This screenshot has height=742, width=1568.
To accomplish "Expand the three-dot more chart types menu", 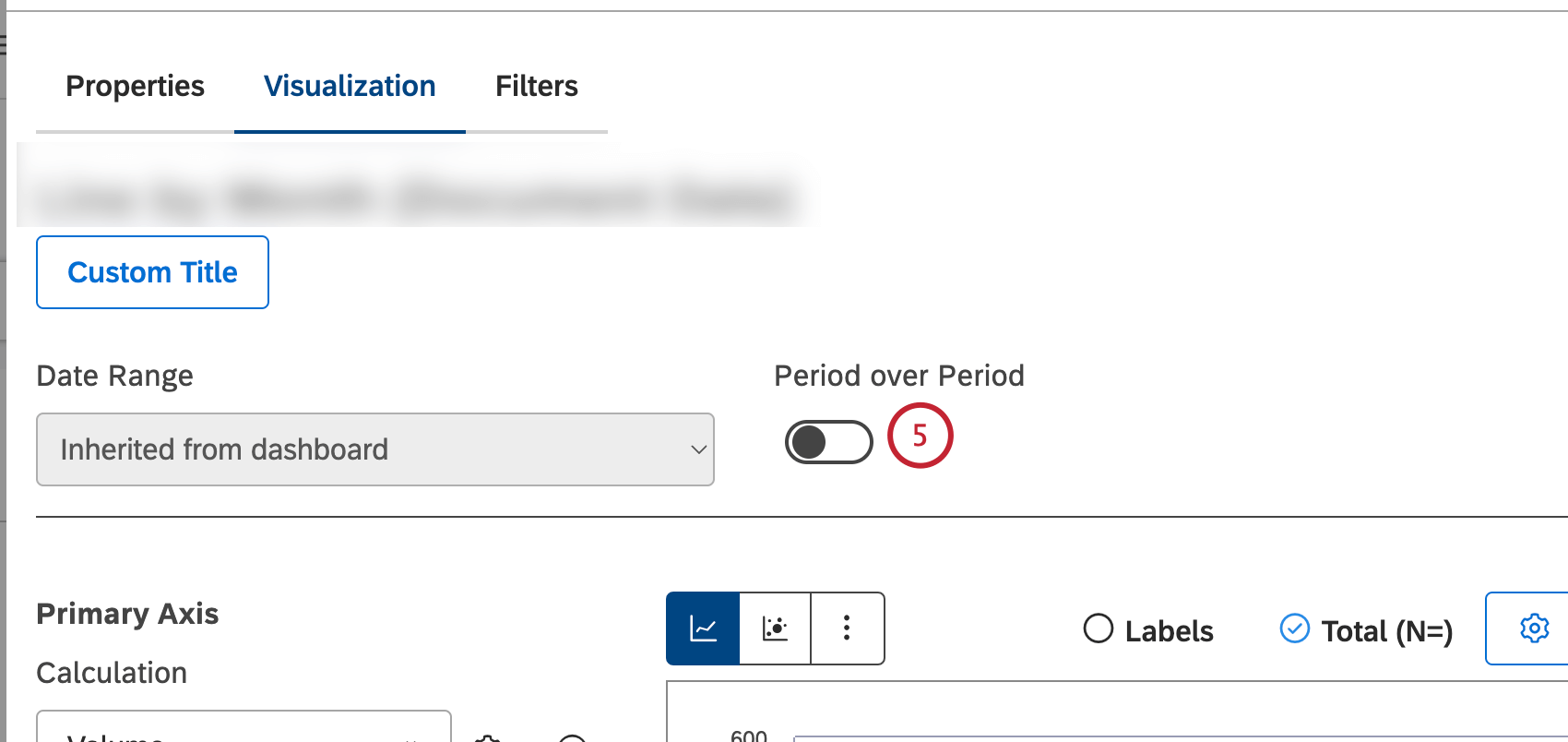I will coord(847,628).
